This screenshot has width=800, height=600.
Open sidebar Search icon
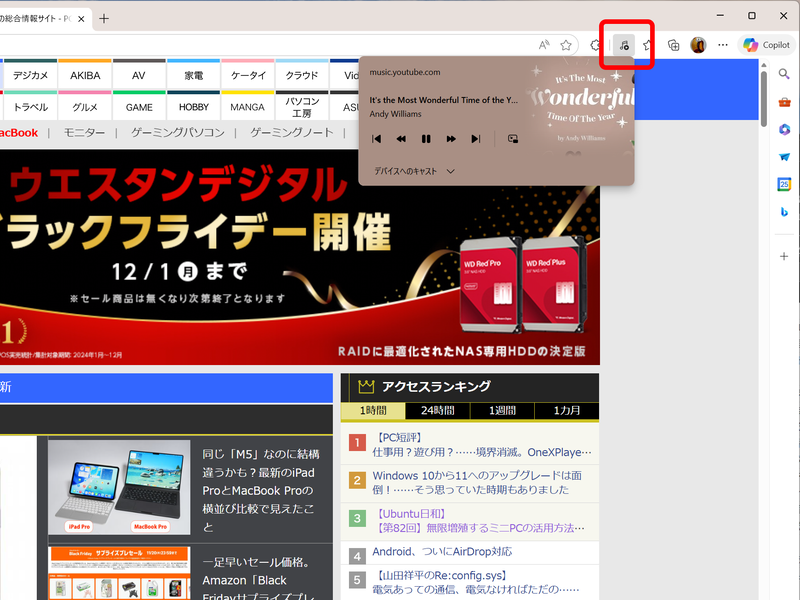[x=784, y=74]
